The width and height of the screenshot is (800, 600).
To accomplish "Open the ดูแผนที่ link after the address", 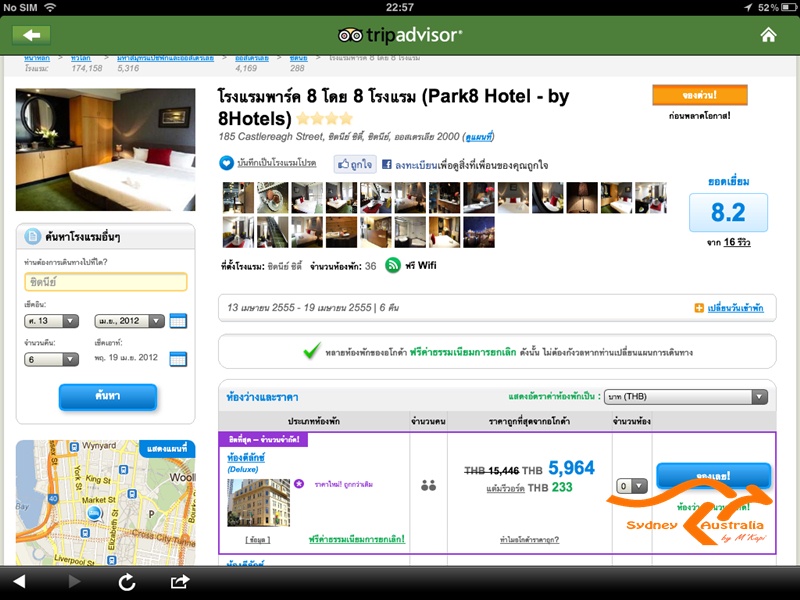I will pos(479,137).
